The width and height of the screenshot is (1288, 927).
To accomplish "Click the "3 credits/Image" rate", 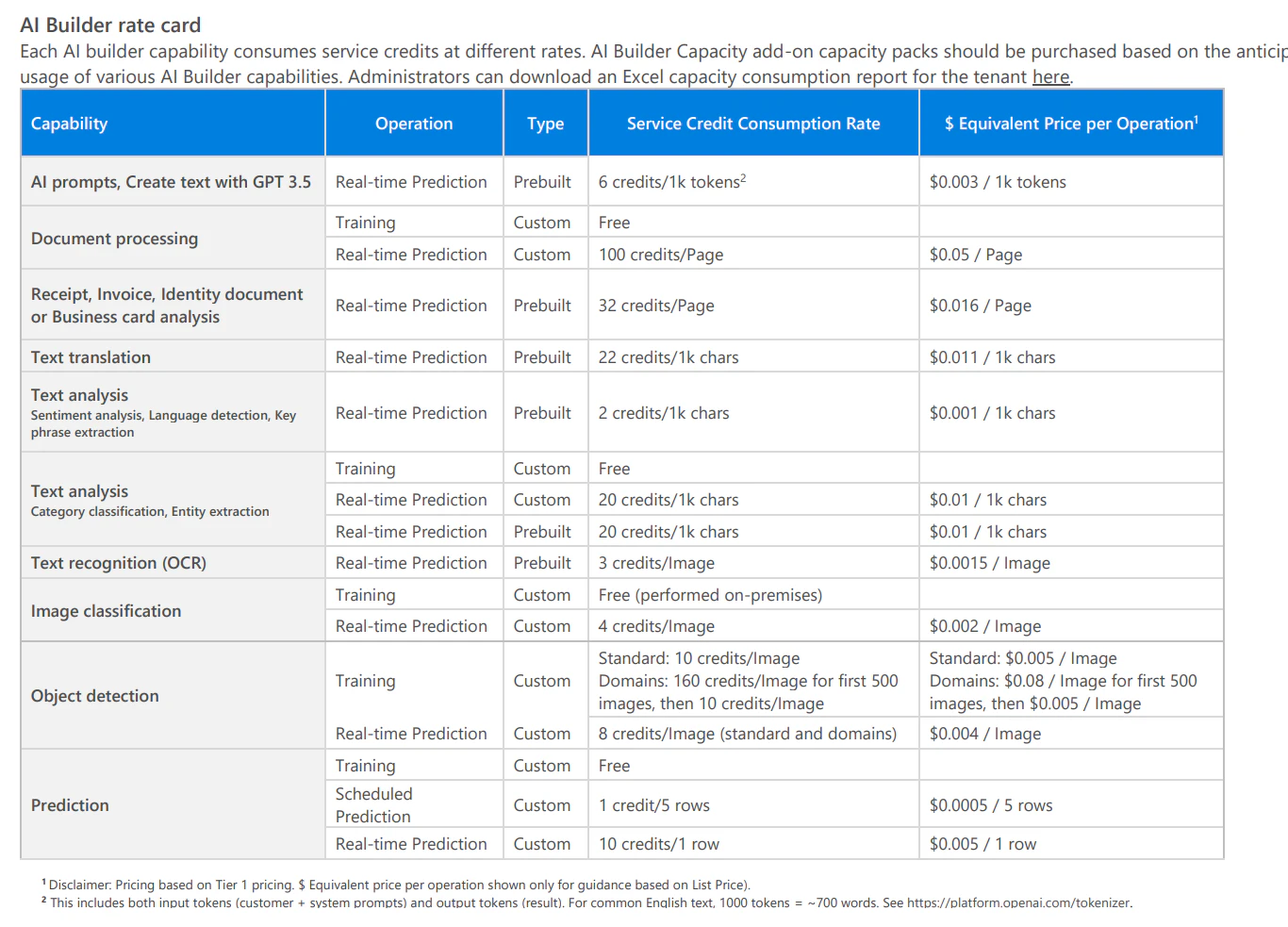I will pyautogui.click(x=656, y=563).
